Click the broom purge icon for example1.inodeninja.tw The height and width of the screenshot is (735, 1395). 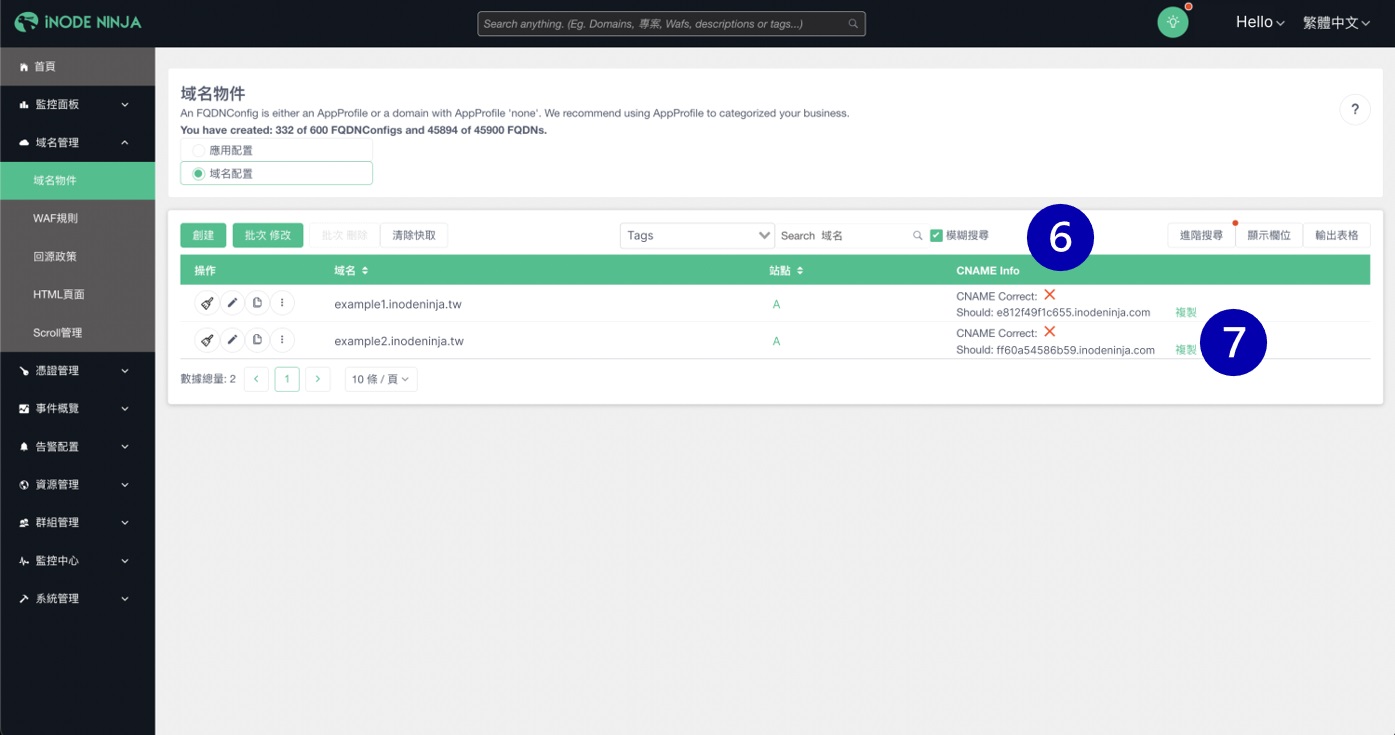[207, 303]
